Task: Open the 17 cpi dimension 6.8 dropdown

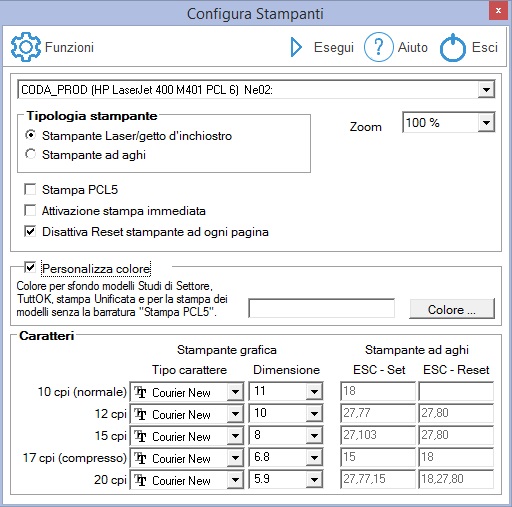Action: [x=314, y=458]
